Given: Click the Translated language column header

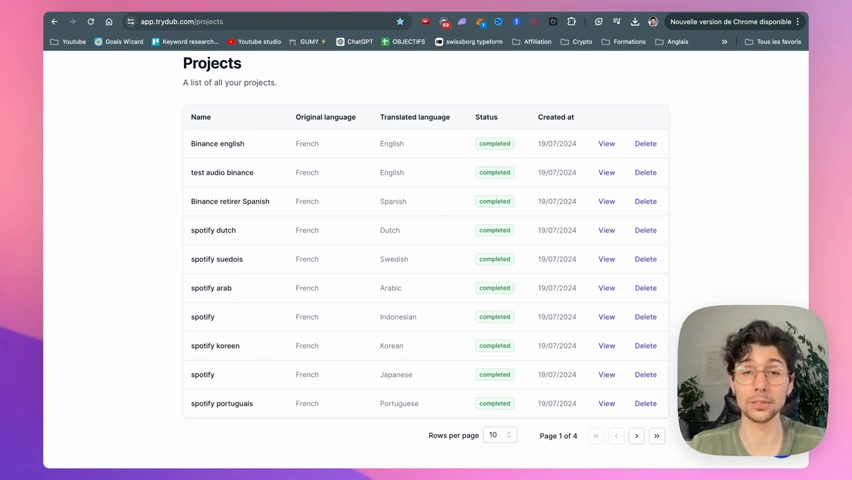Looking at the screenshot, I should pyautogui.click(x=415, y=117).
